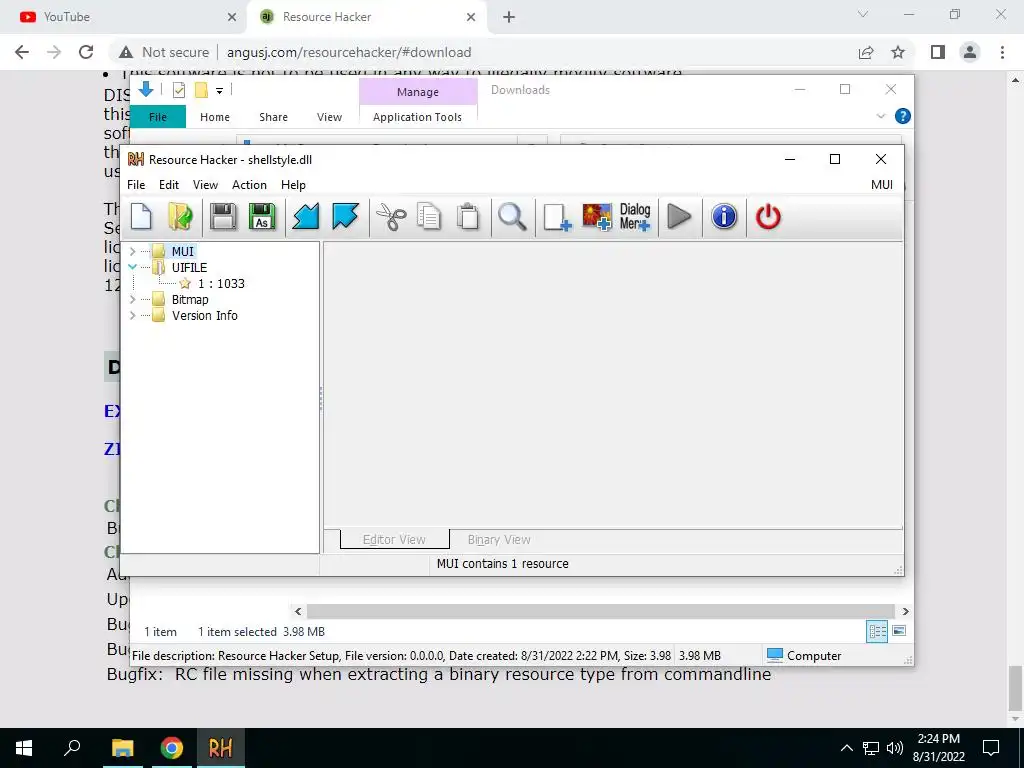Click Explorer properties checkmark icon
The width and height of the screenshot is (1024, 768).
tap(178, 90)
